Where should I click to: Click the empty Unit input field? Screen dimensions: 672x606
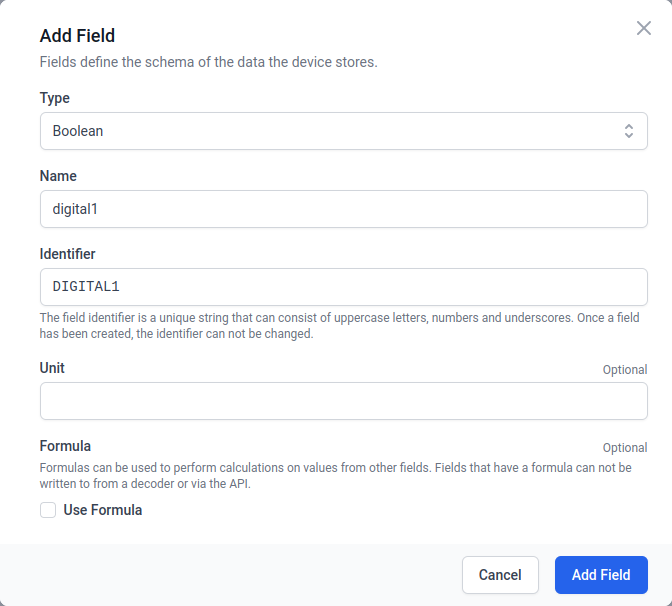[343, 401]
